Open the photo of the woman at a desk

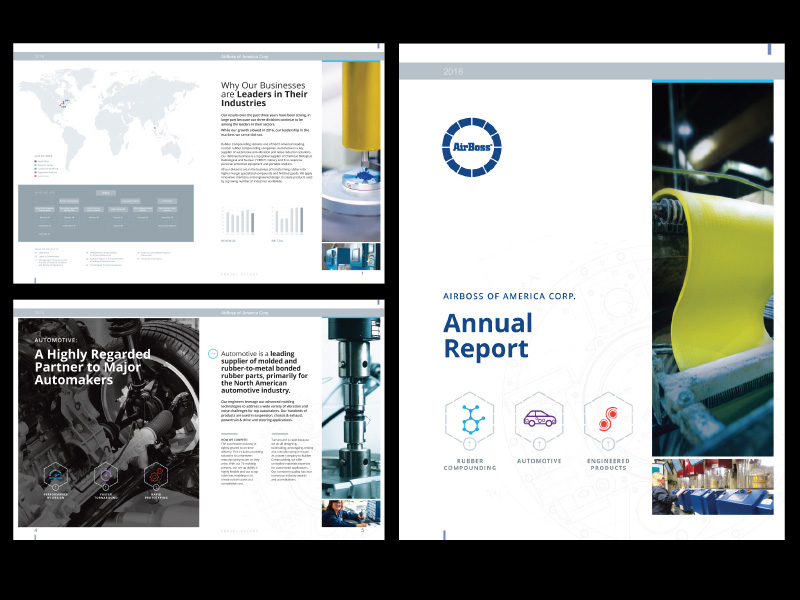[x=351, y=513]
